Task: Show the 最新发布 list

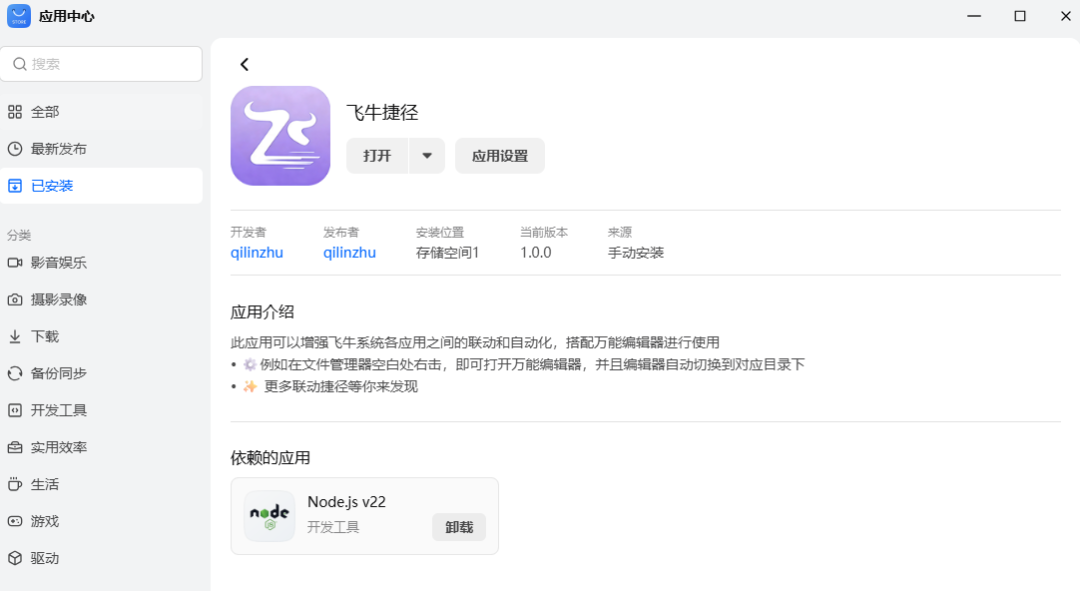Action: [101, 149]
